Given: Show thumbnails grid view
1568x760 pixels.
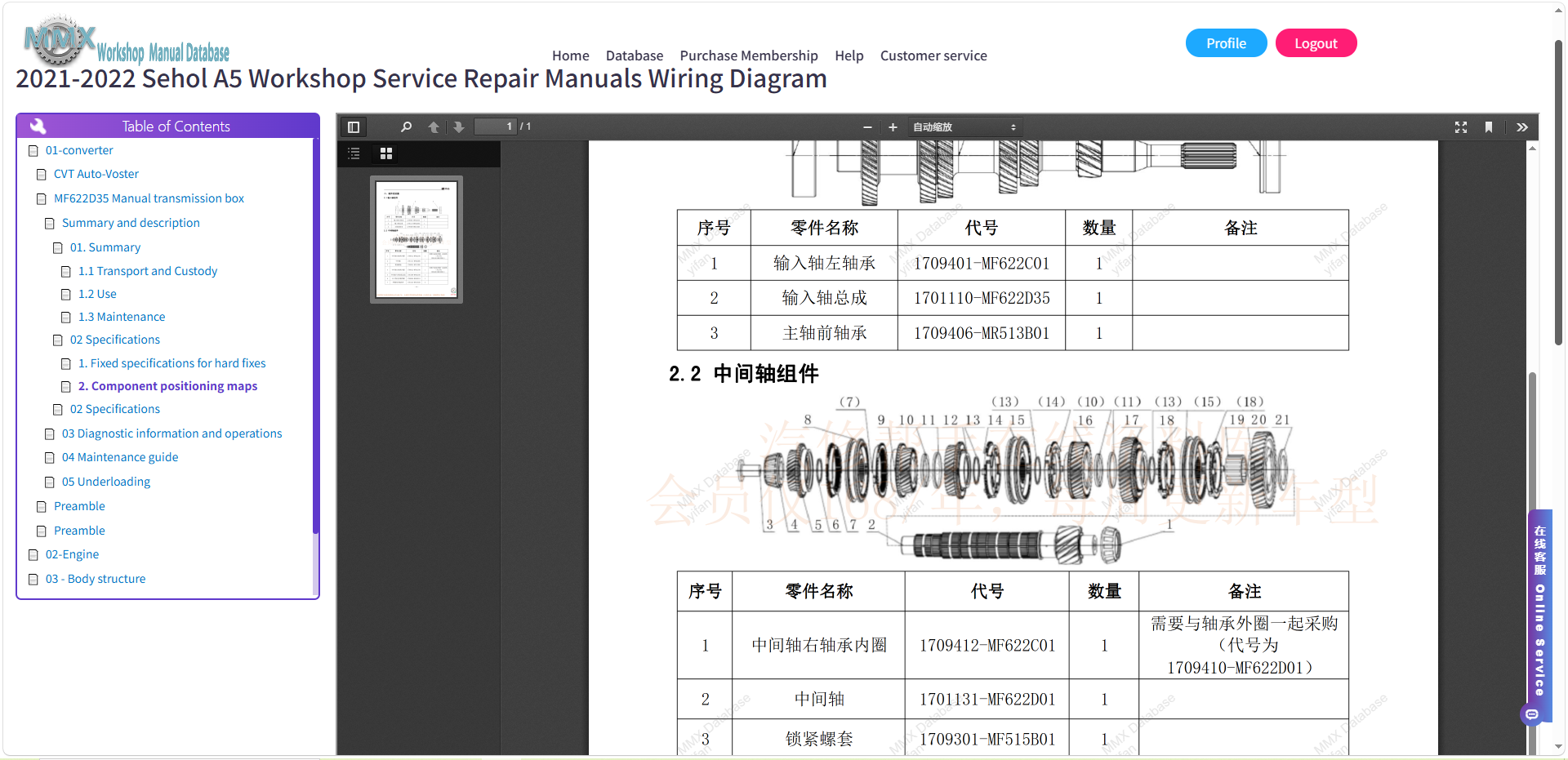Looking at the screenshot, I should (x=386, y=153).
